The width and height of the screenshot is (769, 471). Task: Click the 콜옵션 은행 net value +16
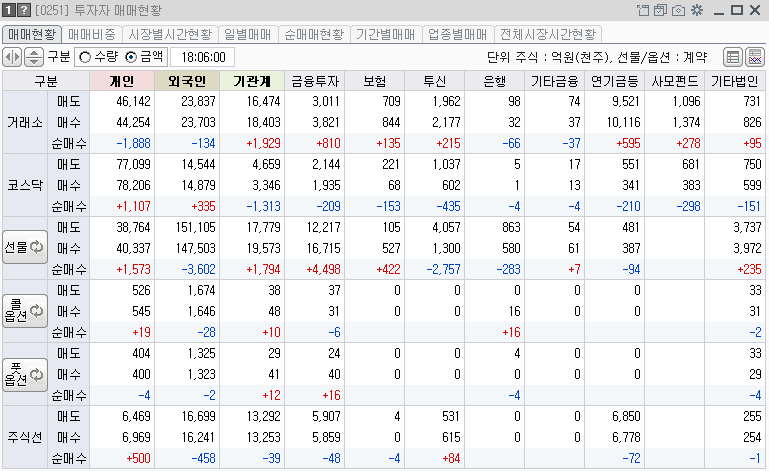click(x=511, y=332)
